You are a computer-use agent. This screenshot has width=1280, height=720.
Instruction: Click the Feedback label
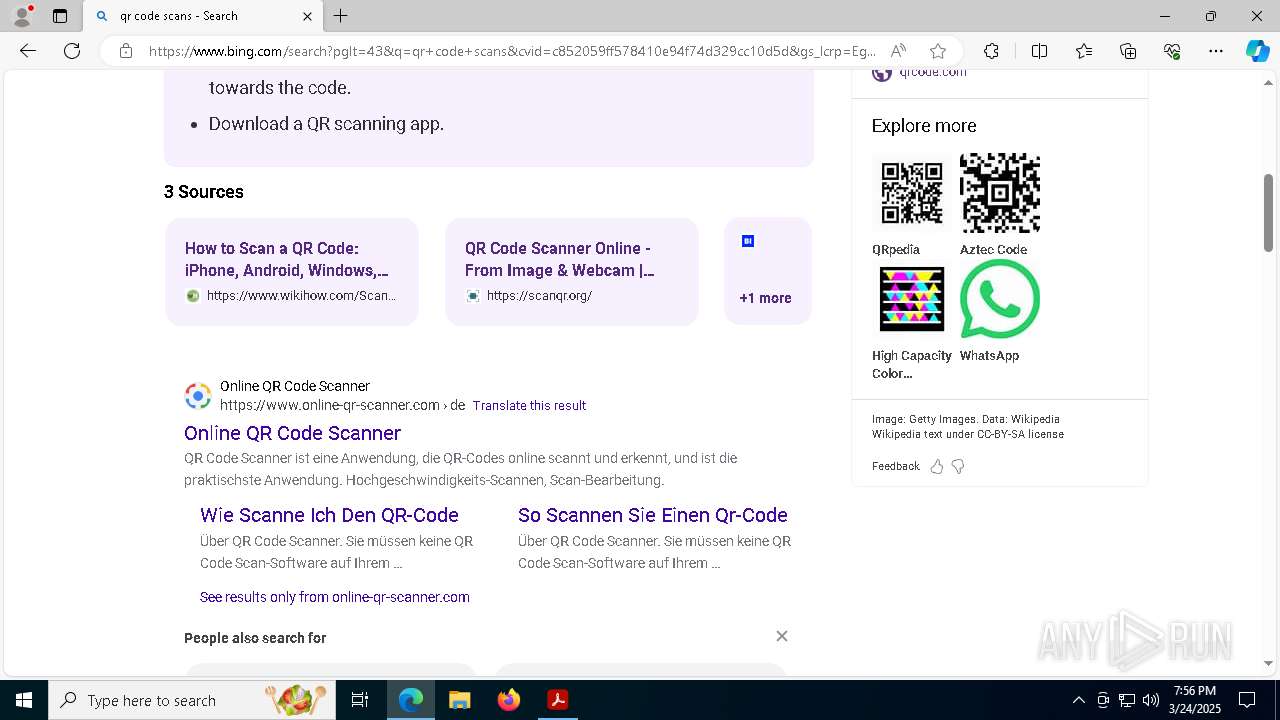pyautogui.click(x=896, y=466)
